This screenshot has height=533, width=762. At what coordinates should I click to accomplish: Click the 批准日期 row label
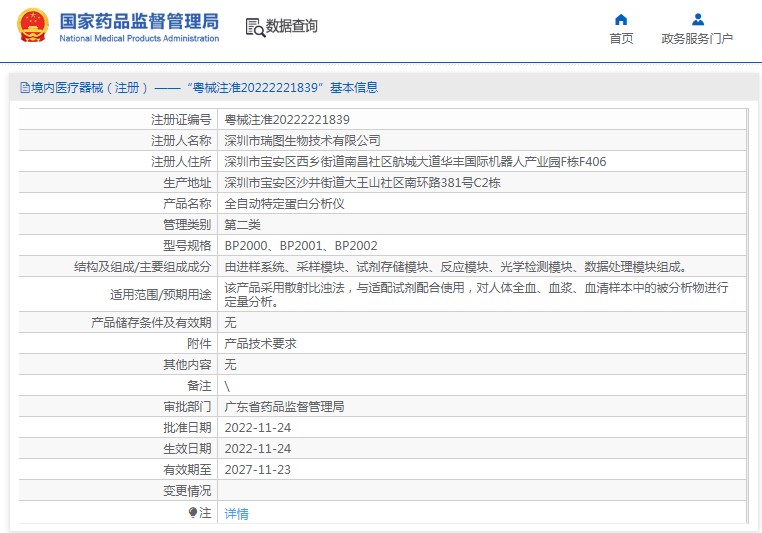coord(187,428)
